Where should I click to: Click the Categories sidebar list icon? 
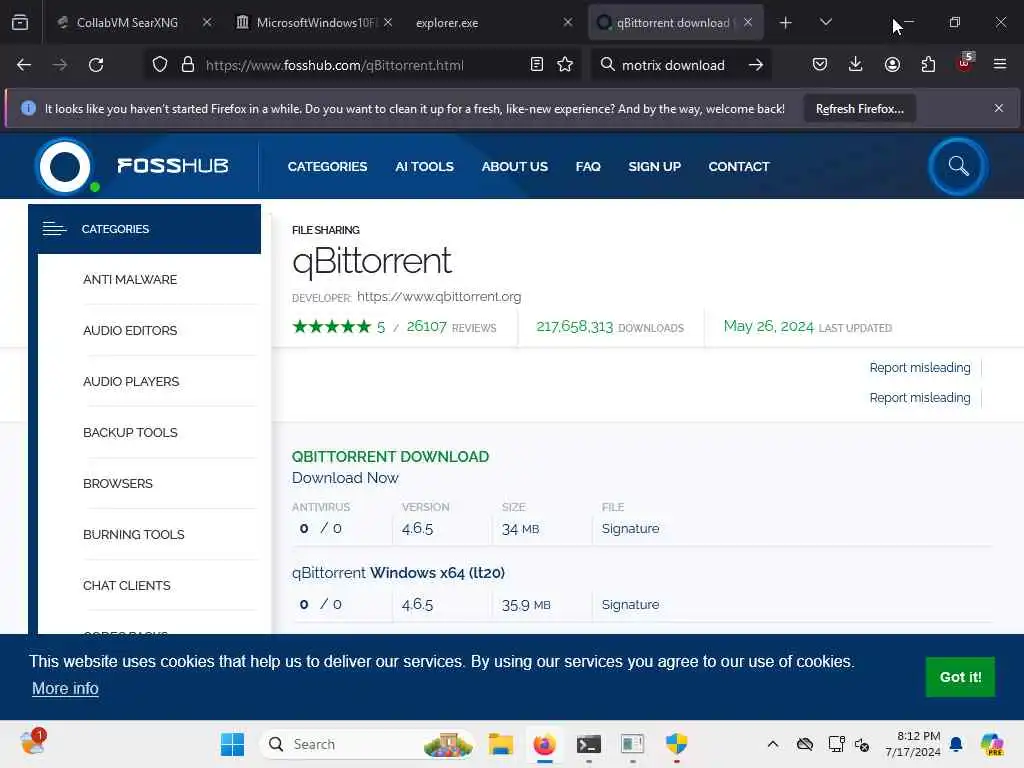[54, 229]
